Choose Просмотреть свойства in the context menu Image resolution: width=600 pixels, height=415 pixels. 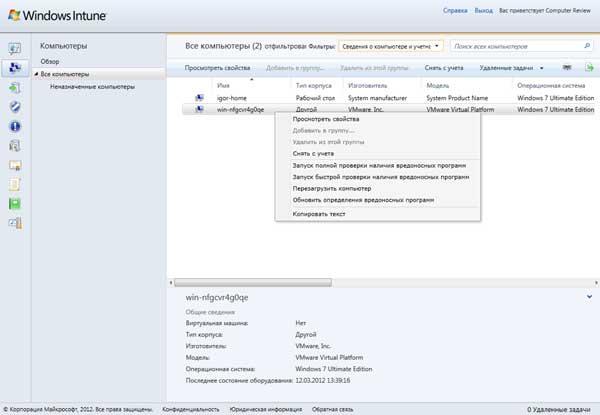point(326,119)
